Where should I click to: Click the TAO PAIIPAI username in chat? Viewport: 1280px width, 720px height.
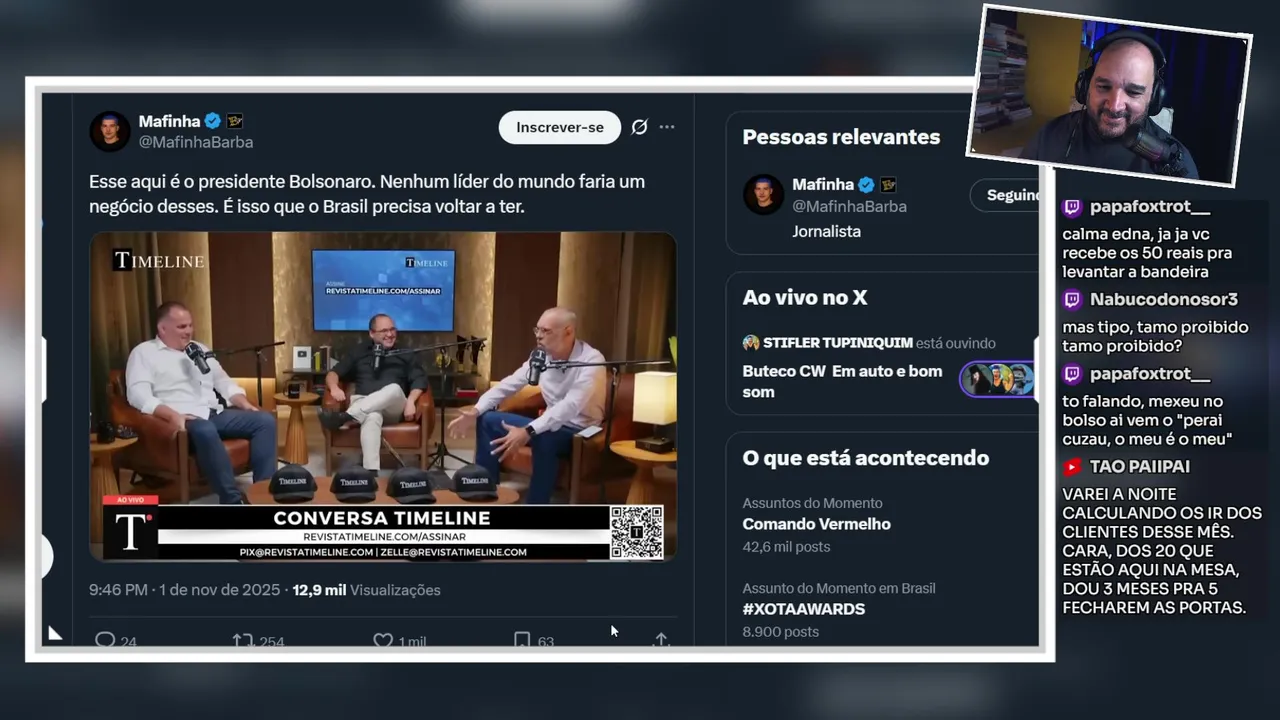point(1140,467)
